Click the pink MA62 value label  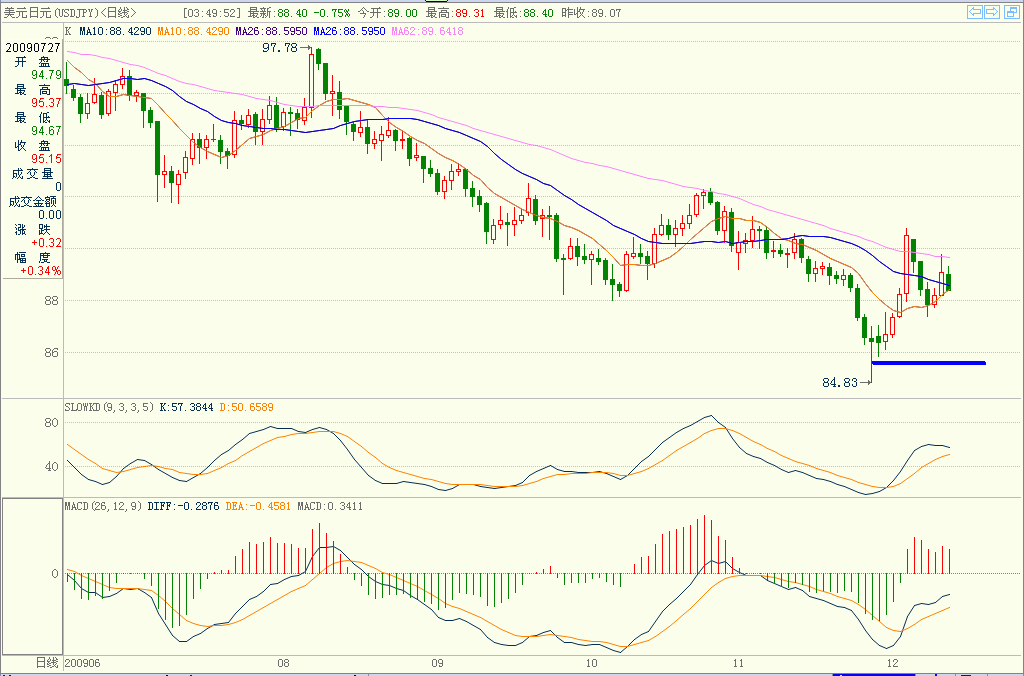click(427, 32)
